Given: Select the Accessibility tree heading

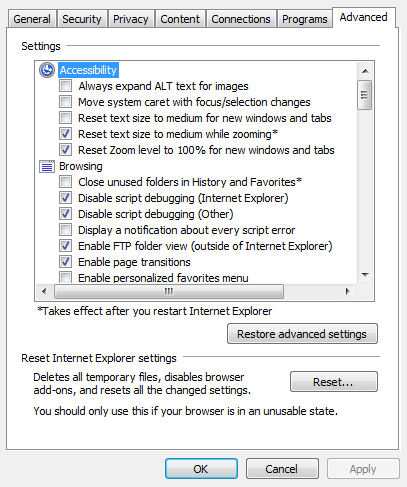Looking at the screenshot, I should tap(88, 70).
